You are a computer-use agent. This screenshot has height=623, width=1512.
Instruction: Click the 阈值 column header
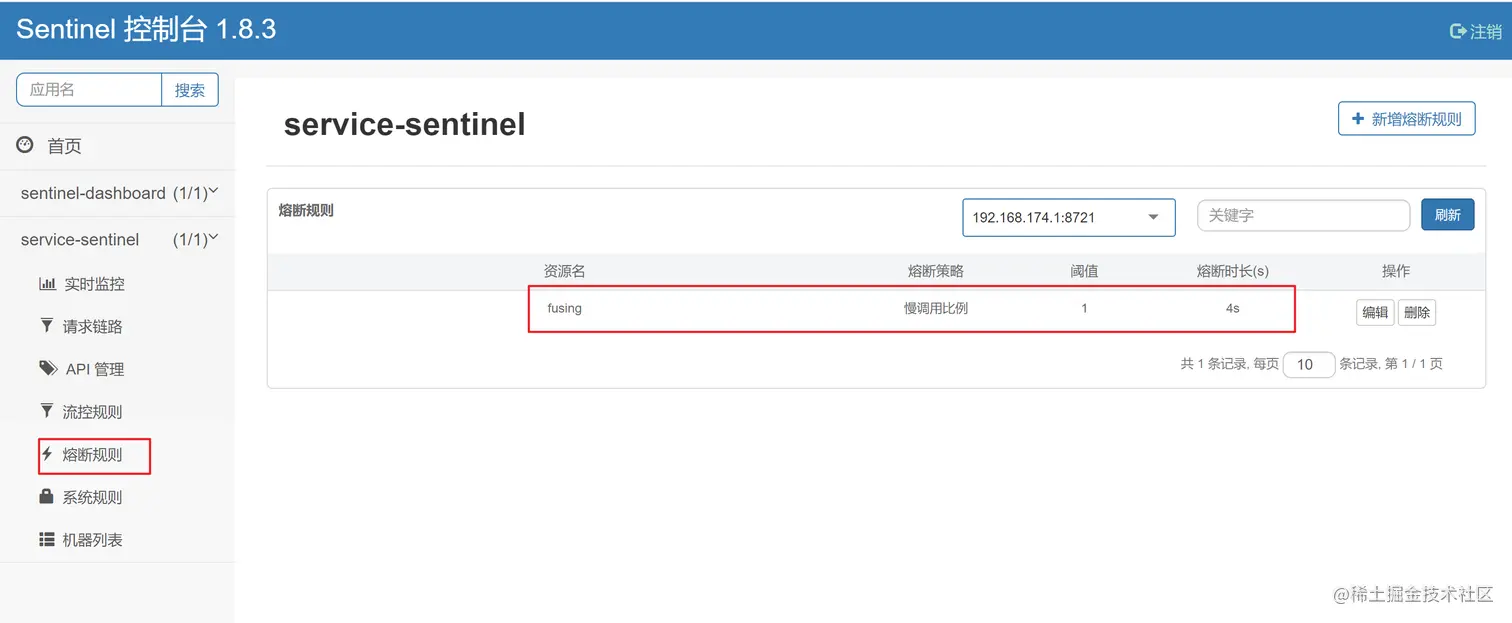[1084, 271]
